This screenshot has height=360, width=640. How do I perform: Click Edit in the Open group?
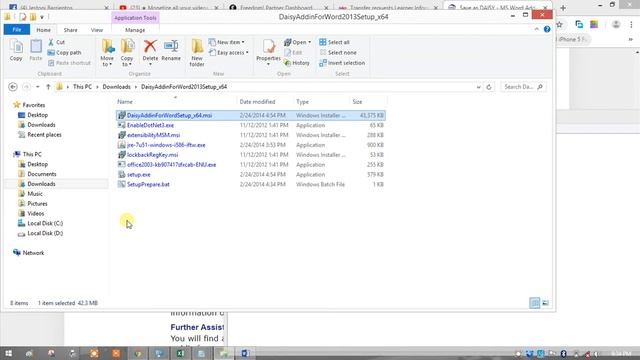click(x=293, y=53)
